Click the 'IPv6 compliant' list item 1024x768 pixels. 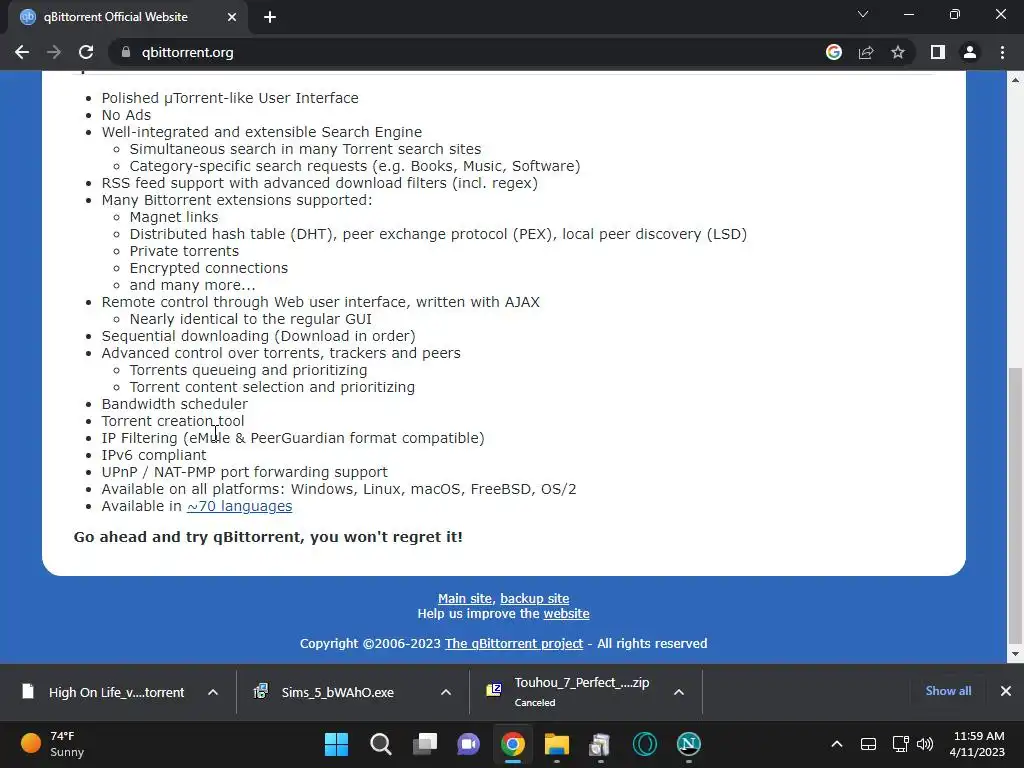pos(153,455)
